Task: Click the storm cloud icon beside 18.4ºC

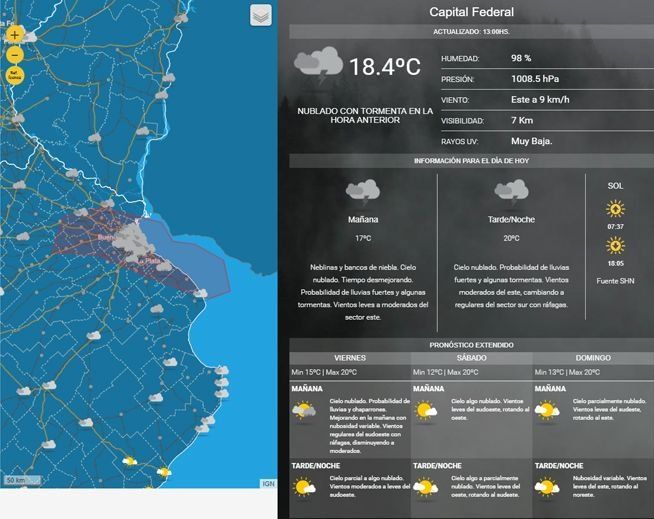Action: (318, 66)
